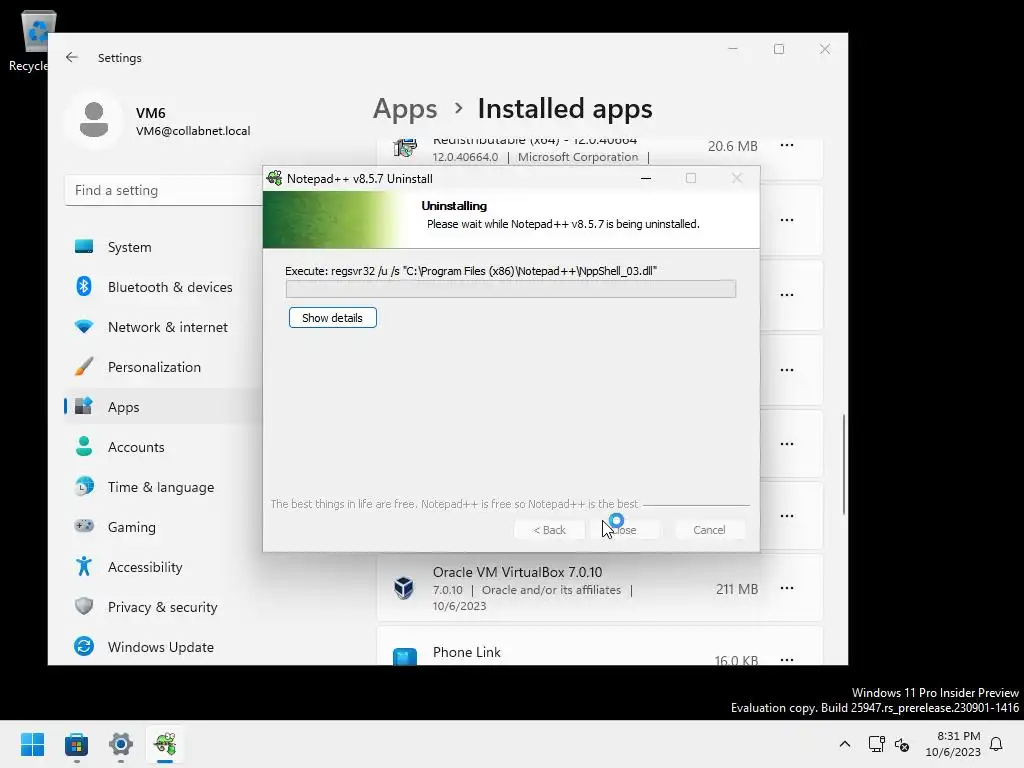Click the Oracle VM VirtualBox 7.0.10 title text
1024x768 pixels.
click(517, 572)
